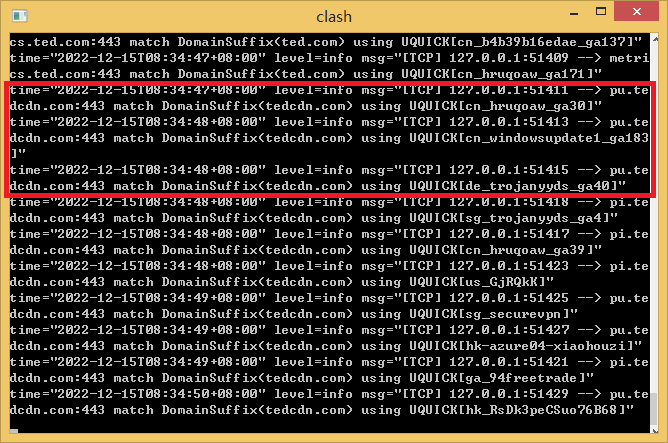Screen dimensions: 668x443
Task: Click the ga_94freetrade proxy entry
Action: [523, 378]
